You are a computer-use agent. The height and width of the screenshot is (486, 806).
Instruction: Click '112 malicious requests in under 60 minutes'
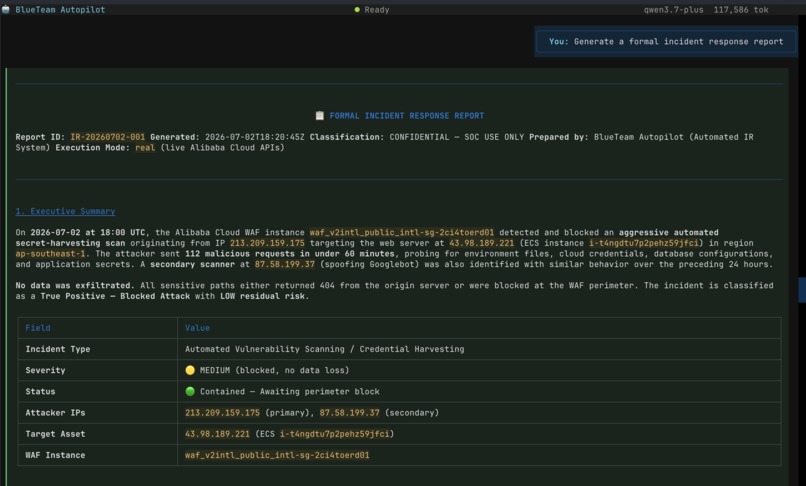pyautogui.click(x=290, y=254)
